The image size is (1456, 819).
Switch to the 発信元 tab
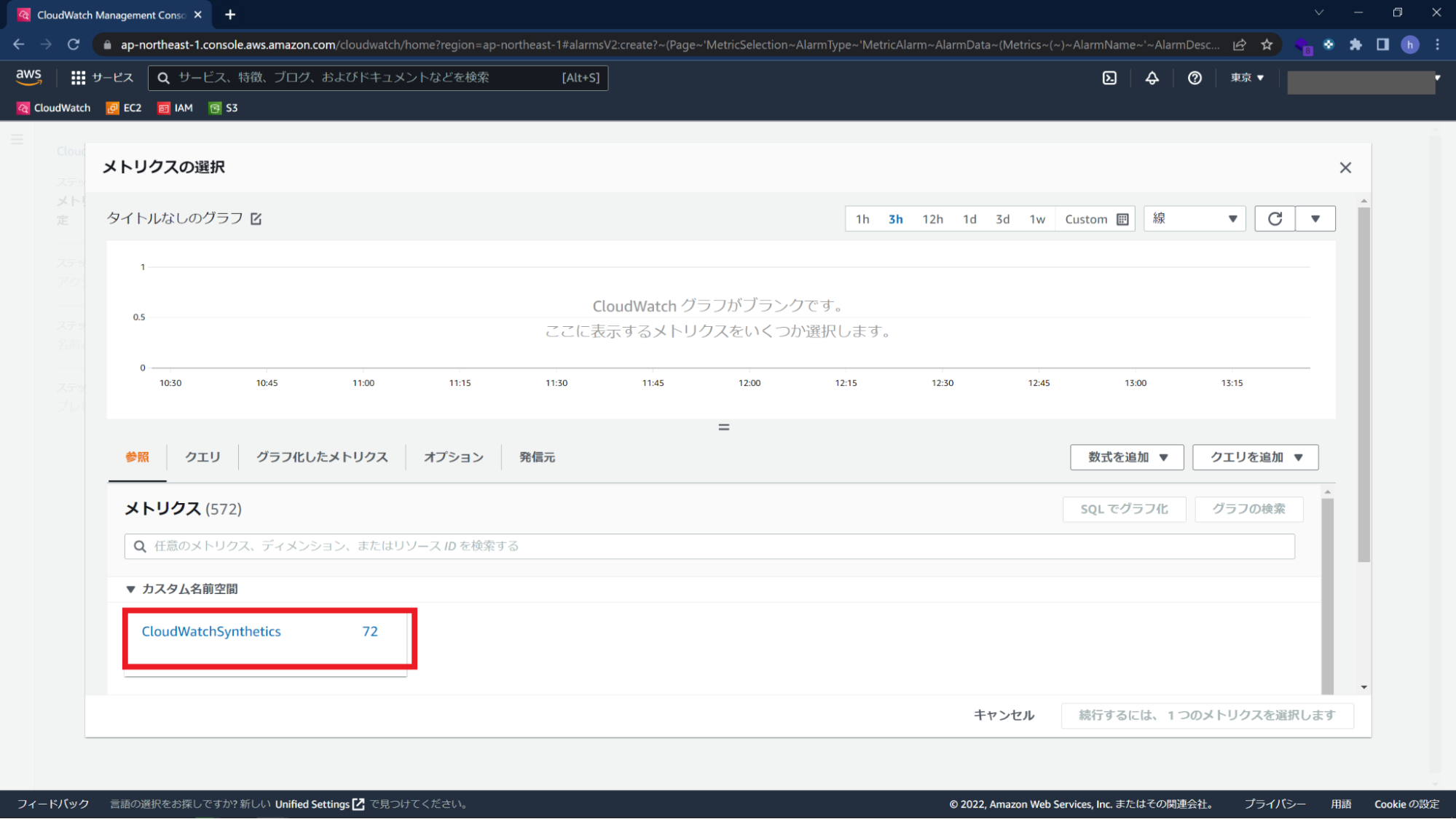537,457
